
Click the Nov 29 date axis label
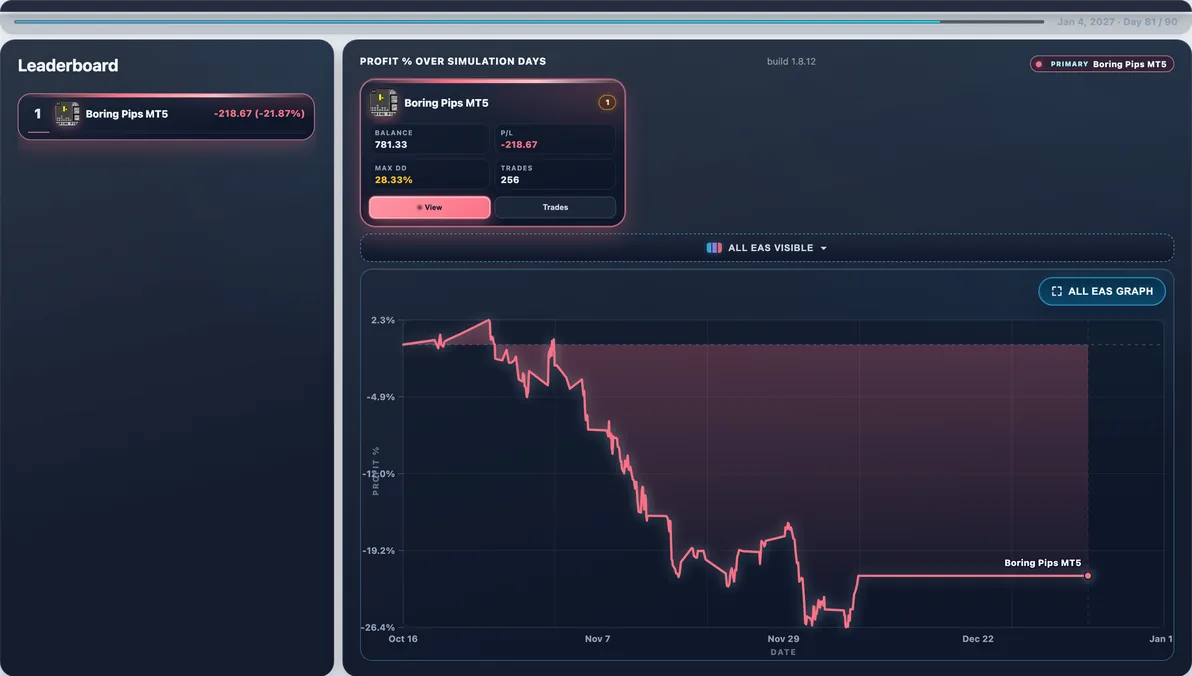click(x=783, y=639)
